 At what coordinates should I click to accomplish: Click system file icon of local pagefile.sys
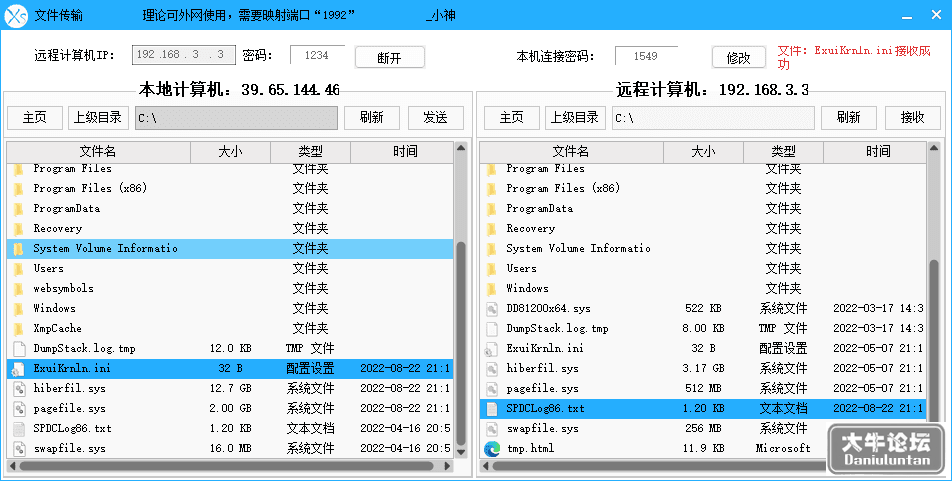(x=19, y=409)
